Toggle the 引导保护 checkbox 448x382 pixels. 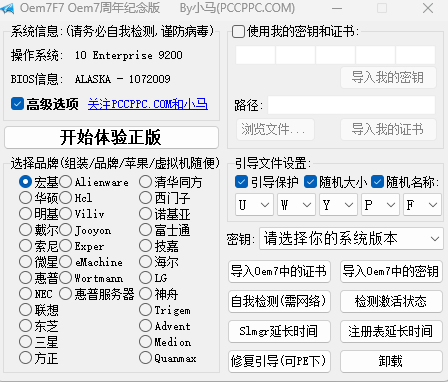pos(241,182)
